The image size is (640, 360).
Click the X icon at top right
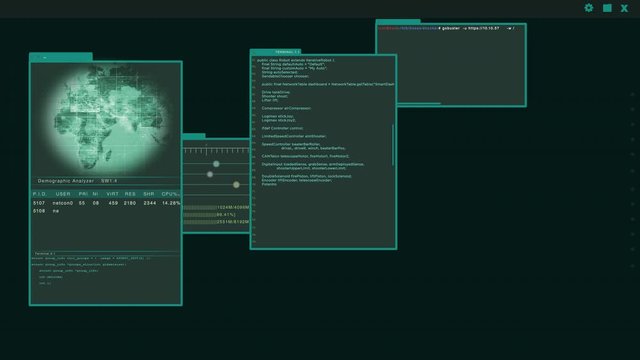pos(624,8)
